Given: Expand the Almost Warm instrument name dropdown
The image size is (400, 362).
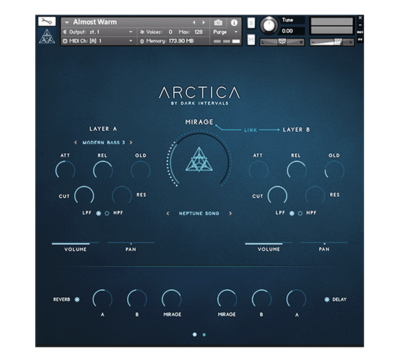Looking at the screenshot, I should pyautogui.click(x=67, y=22).
